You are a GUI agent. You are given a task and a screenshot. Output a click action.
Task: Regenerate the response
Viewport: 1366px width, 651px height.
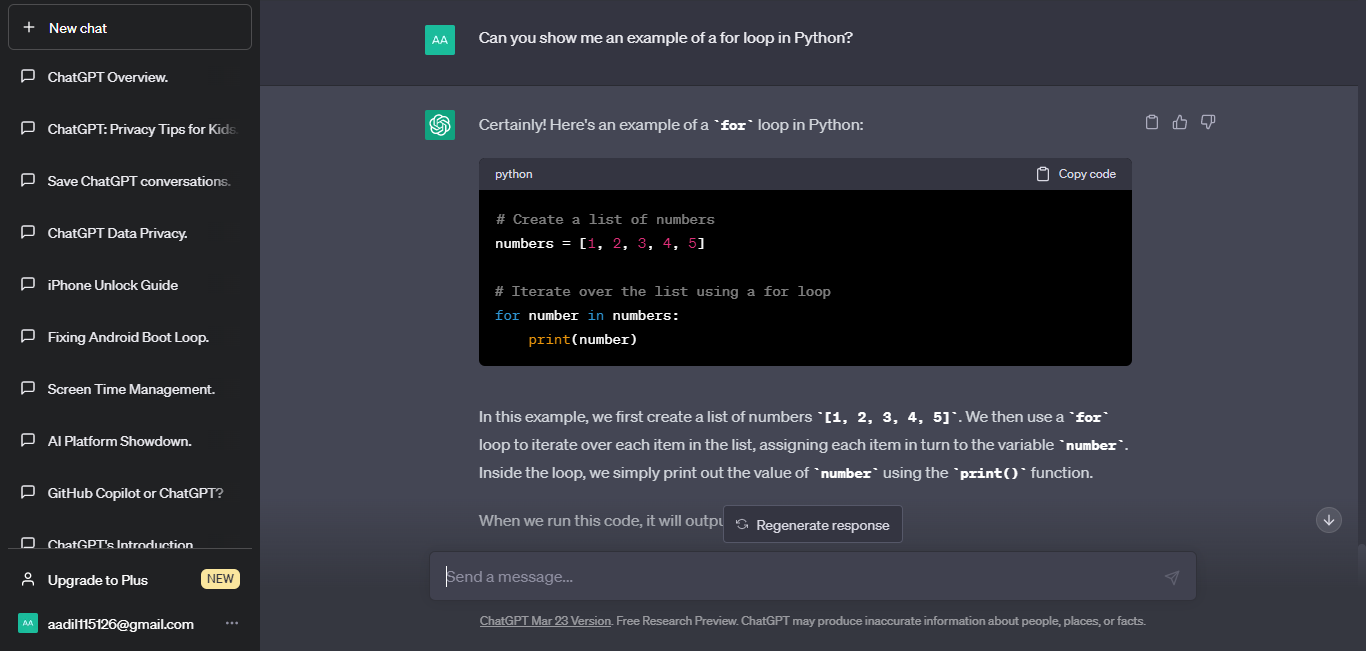(812, 525)
